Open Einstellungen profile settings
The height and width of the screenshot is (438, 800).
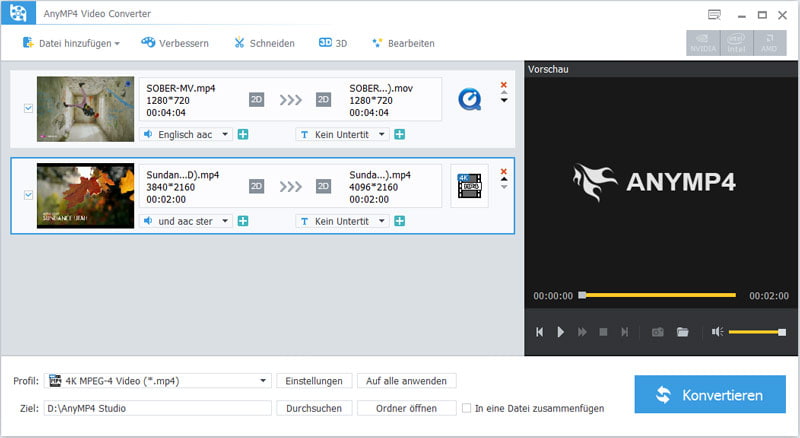click(314, 381)
